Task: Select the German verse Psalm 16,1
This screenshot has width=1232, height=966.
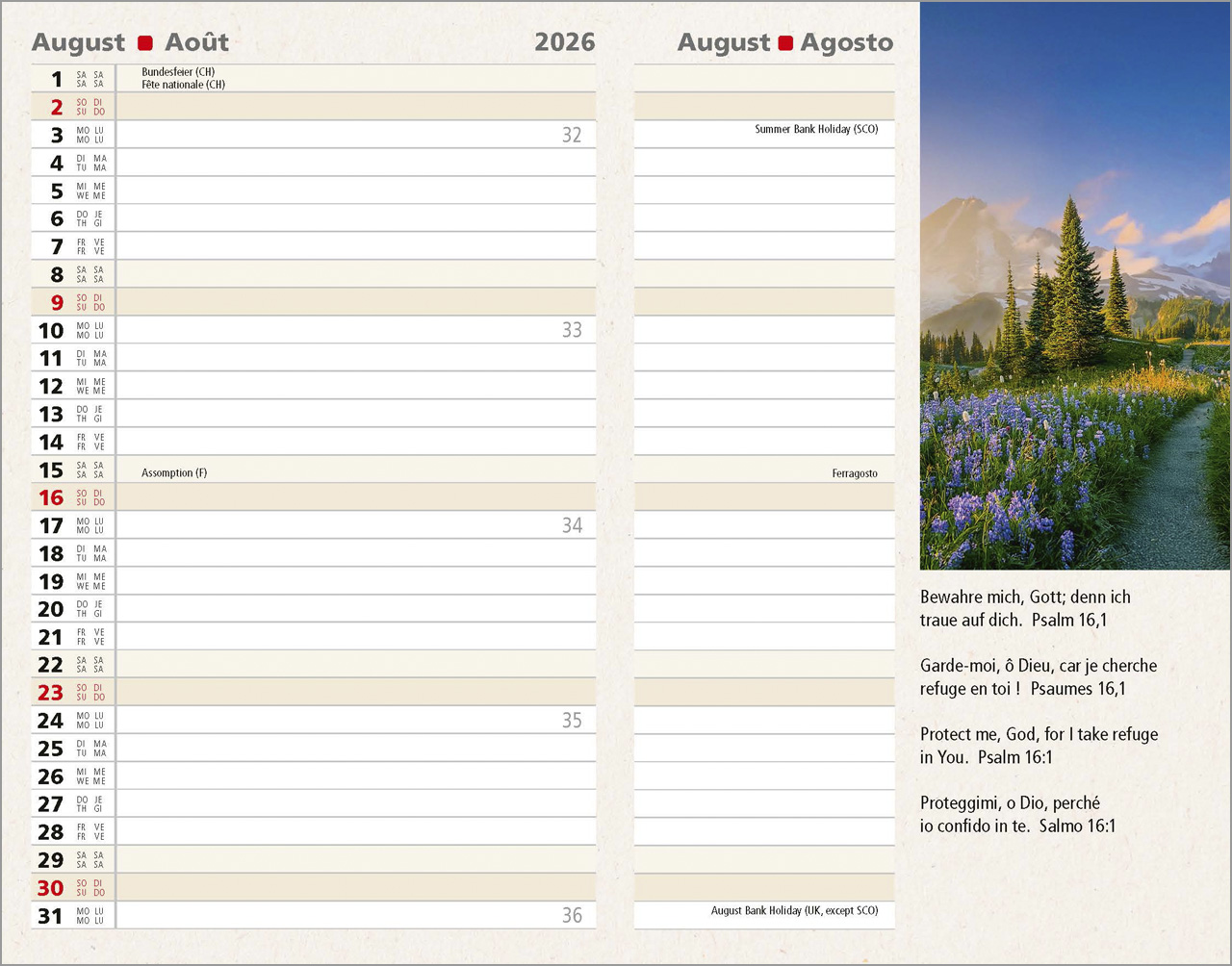Action: (x=1024, y=608)
